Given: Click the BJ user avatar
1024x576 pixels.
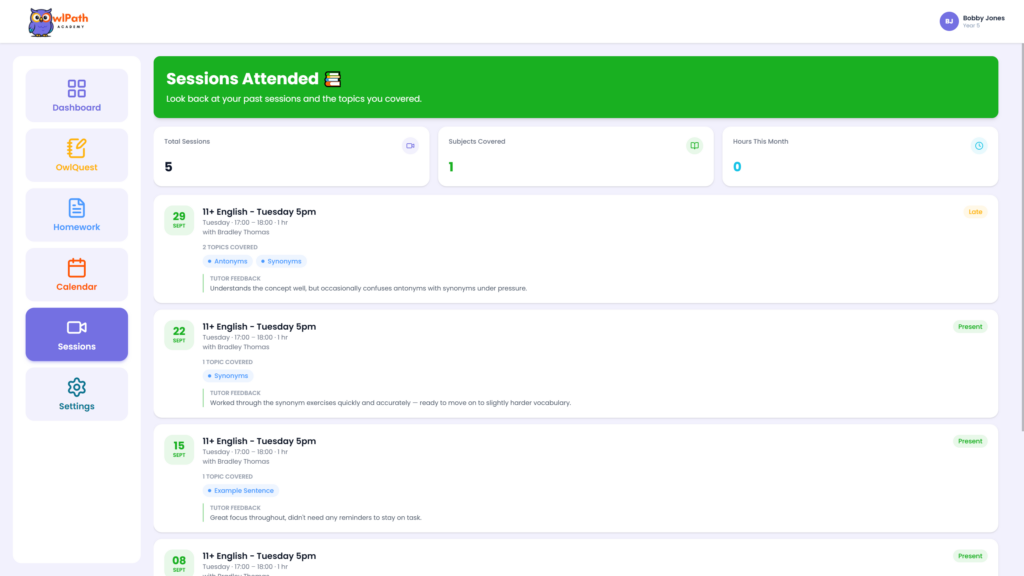Looking at the screenshot, I should [x=949, y=22].
